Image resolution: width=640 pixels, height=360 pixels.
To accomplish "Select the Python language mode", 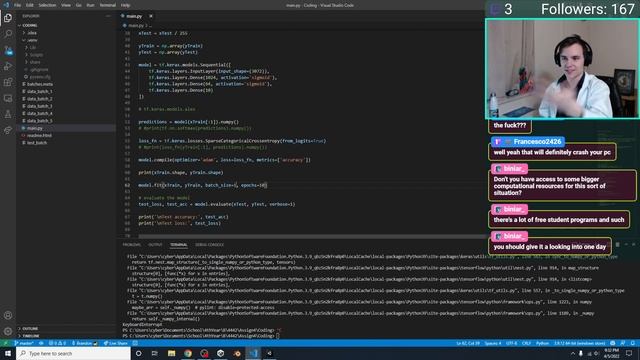I will click(x=542, y=343).
